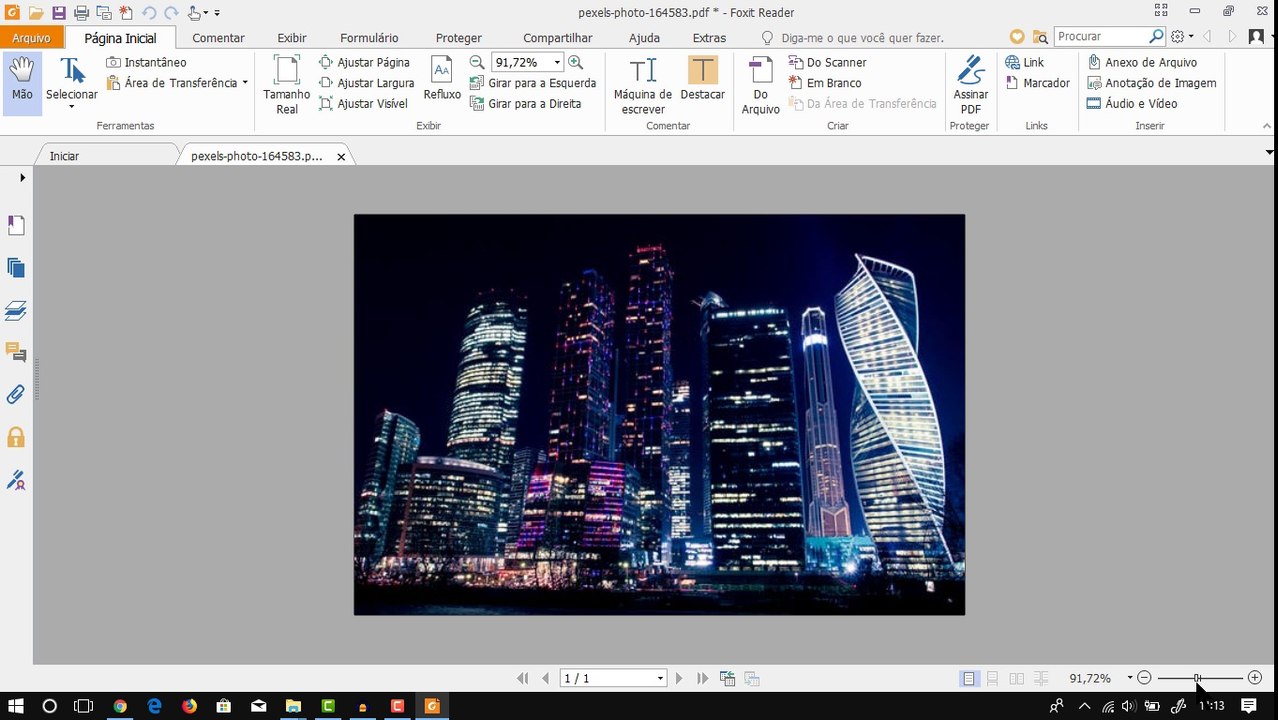
Task: Click Ajustar Visível
Action: point(363,103)
